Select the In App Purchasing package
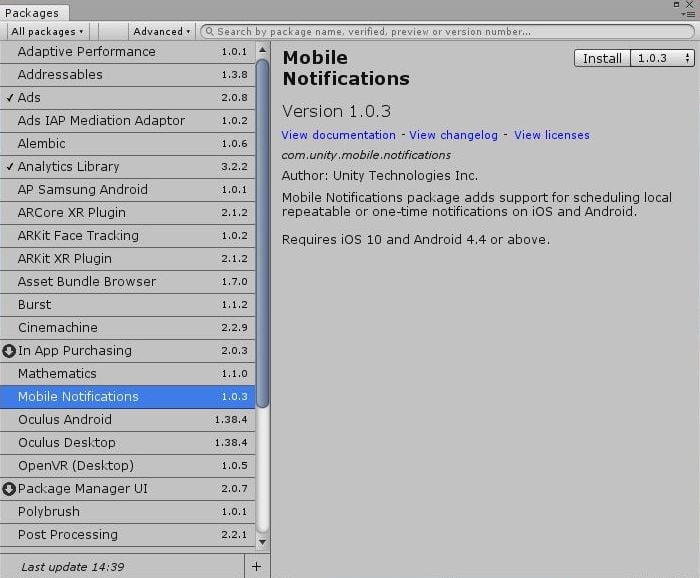 click(x=128, y=351)
